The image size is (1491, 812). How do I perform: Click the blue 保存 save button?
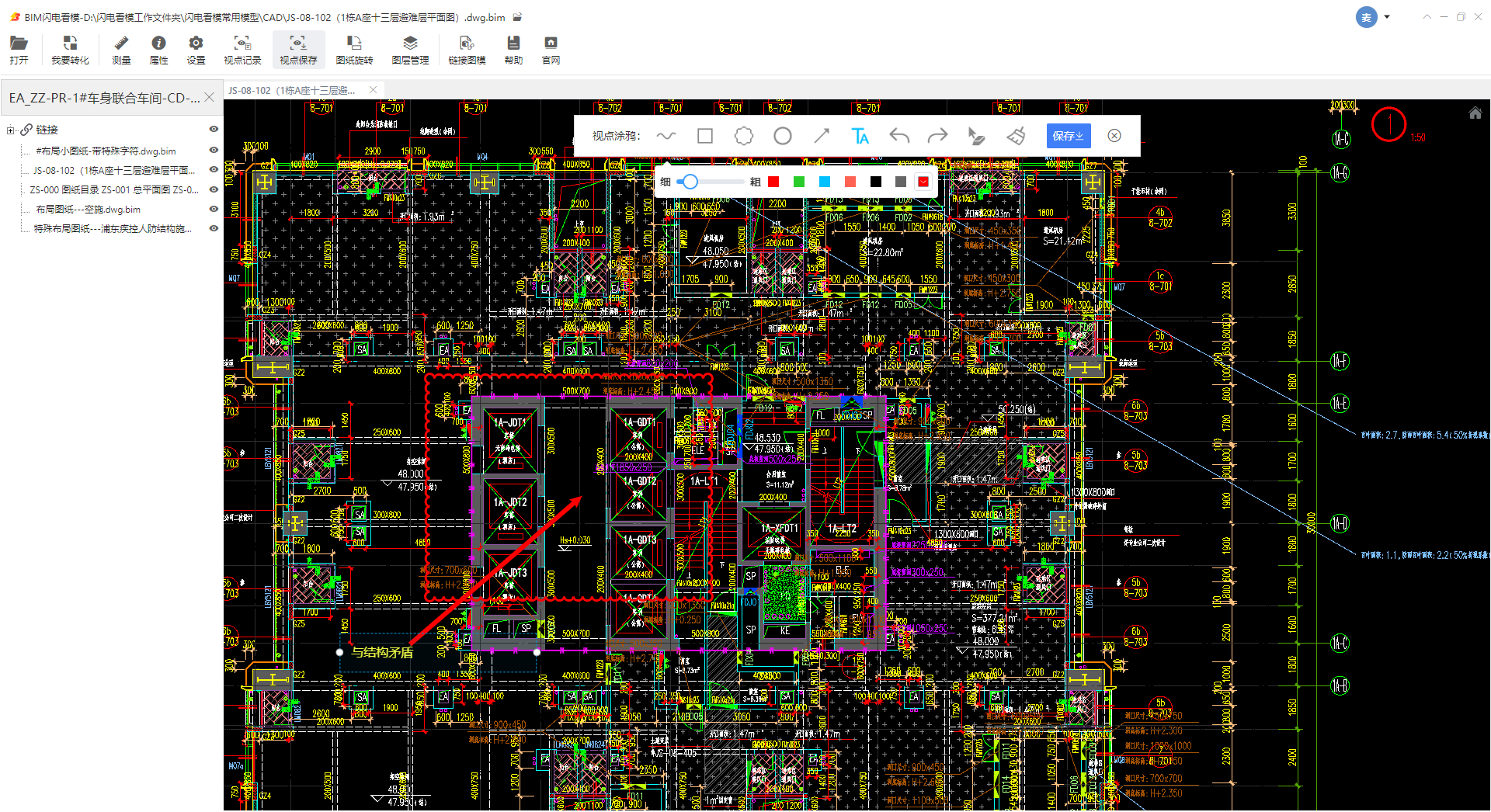(x=1068, y=136)
